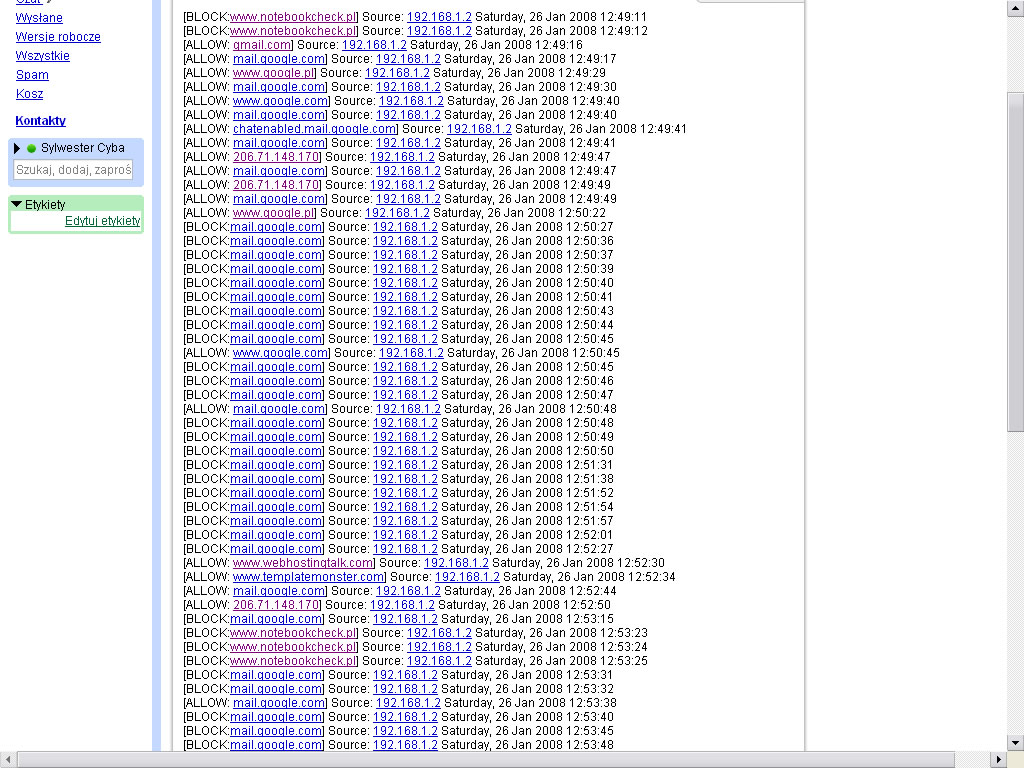Open mail.google.com link at 12:49:17

(279, 59)
